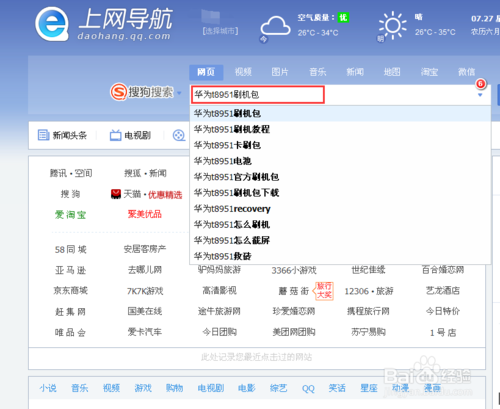The width and height of the screenshot is (500, 409).
Task: Choose suggestion 华为t8951怎么刷机
Action: tap(340, 224)
